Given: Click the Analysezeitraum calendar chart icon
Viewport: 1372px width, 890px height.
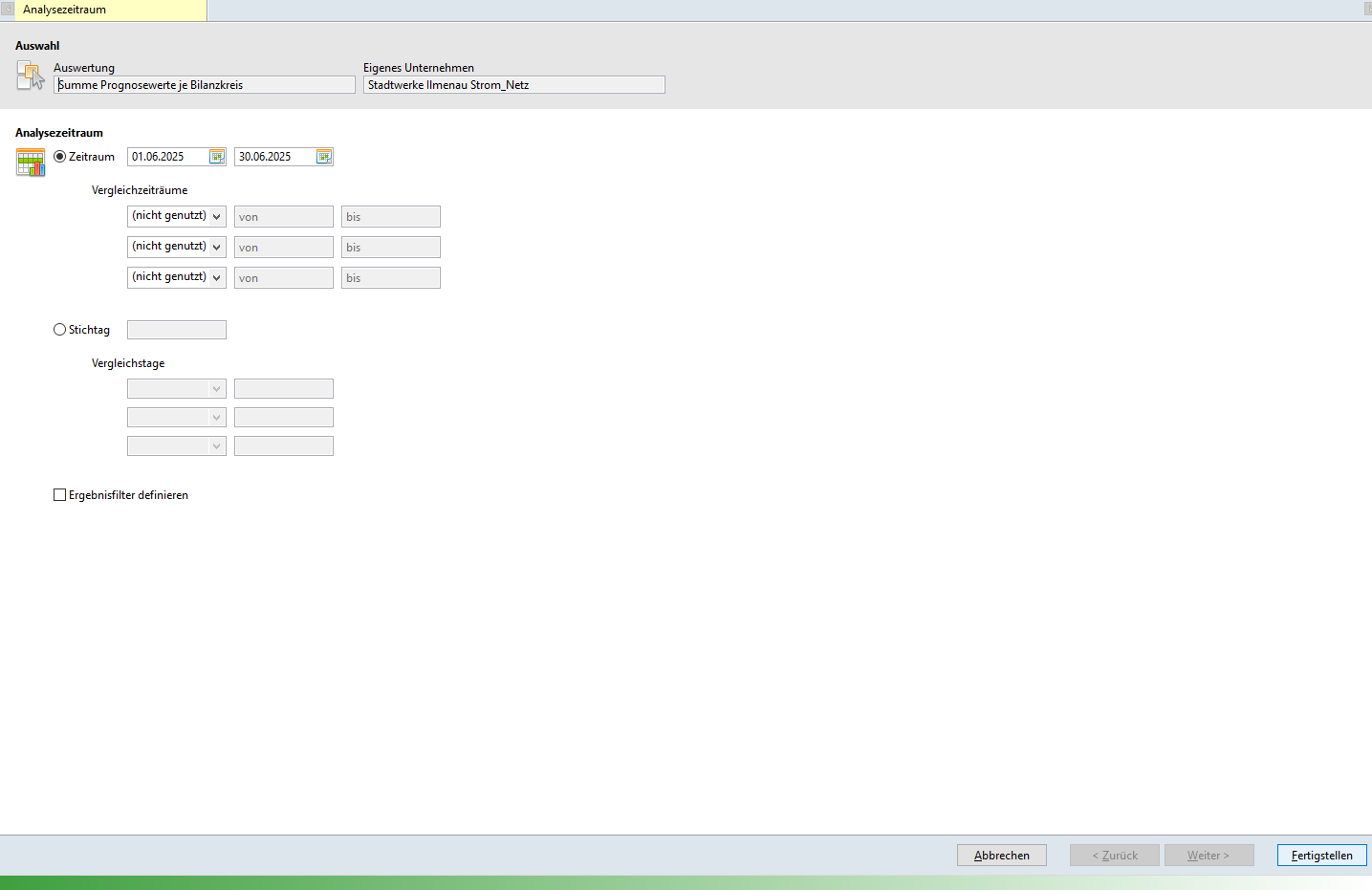Looking at the screenshot, I should [31, 163].
